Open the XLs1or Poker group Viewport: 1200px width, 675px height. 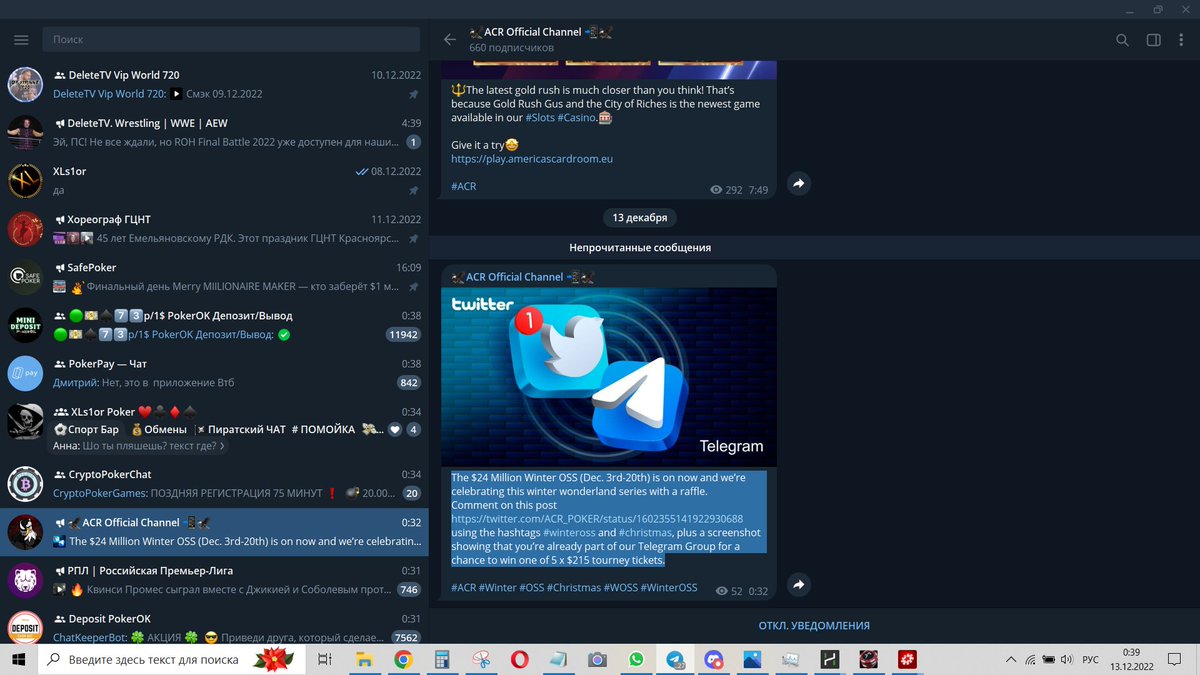pos(214,428)
